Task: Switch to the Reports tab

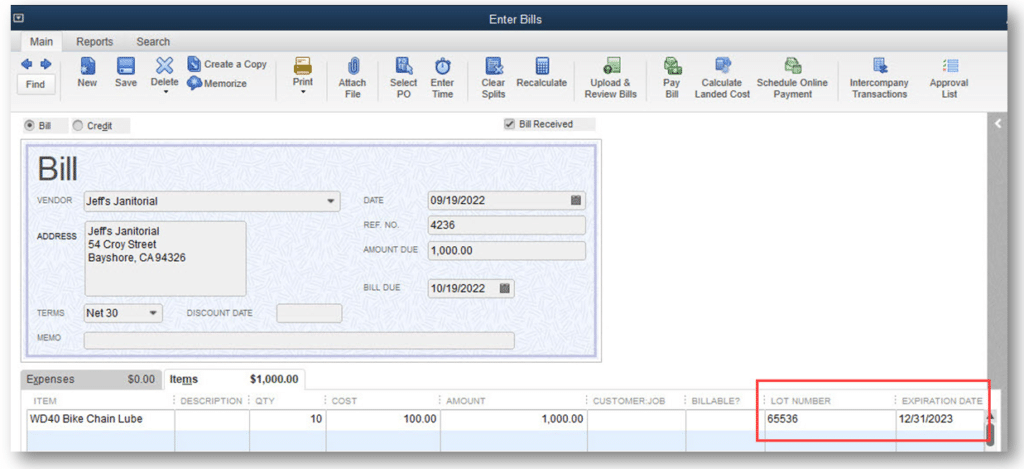Action: pyautogui.click(x=95, y=42)
